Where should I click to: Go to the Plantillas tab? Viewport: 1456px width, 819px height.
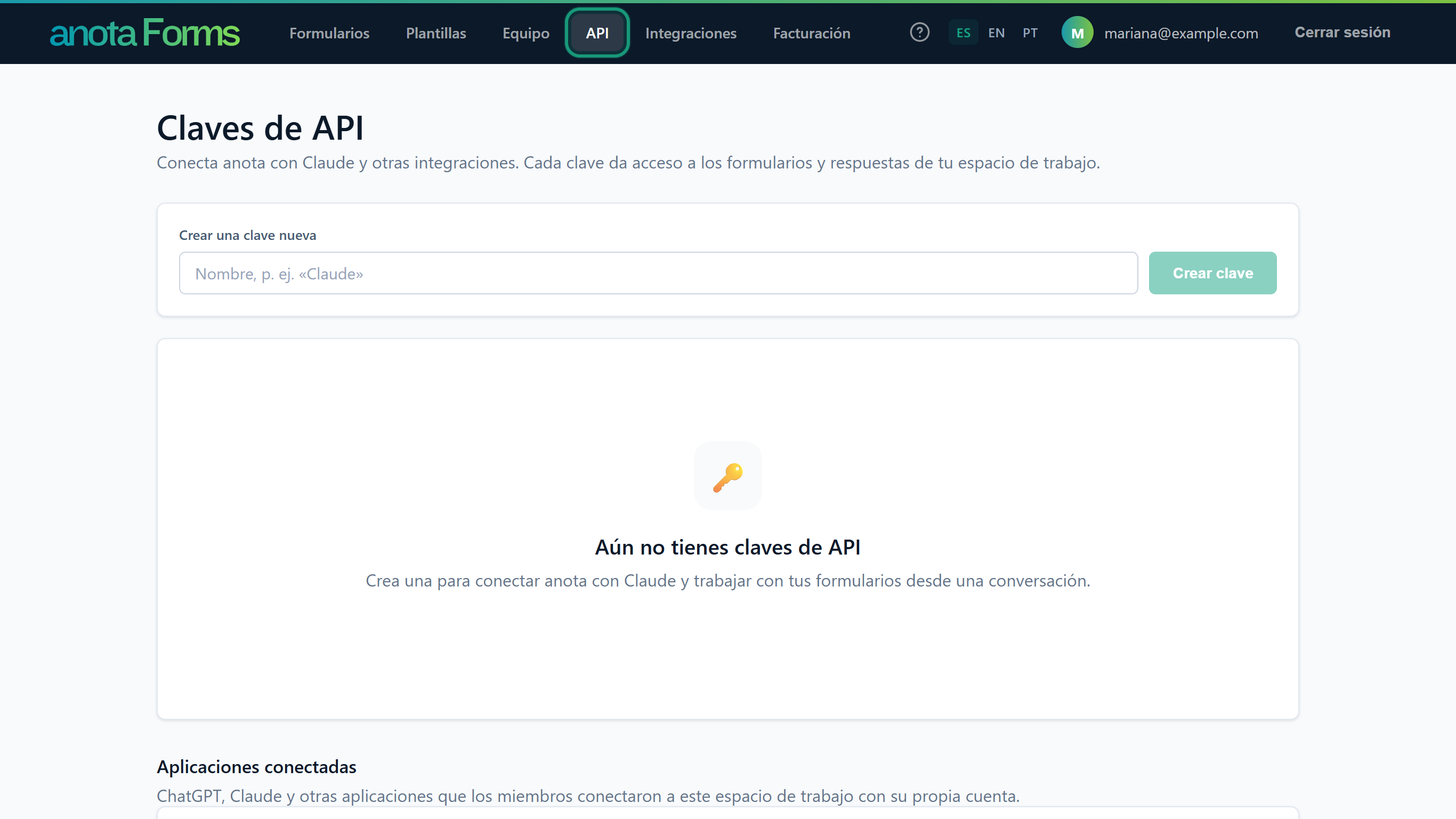click(x=436, y=33)
